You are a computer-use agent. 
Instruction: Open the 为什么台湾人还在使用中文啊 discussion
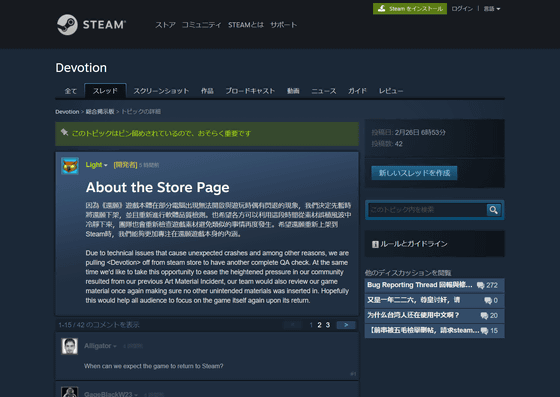pyautogui.click(x=434, y=316)
